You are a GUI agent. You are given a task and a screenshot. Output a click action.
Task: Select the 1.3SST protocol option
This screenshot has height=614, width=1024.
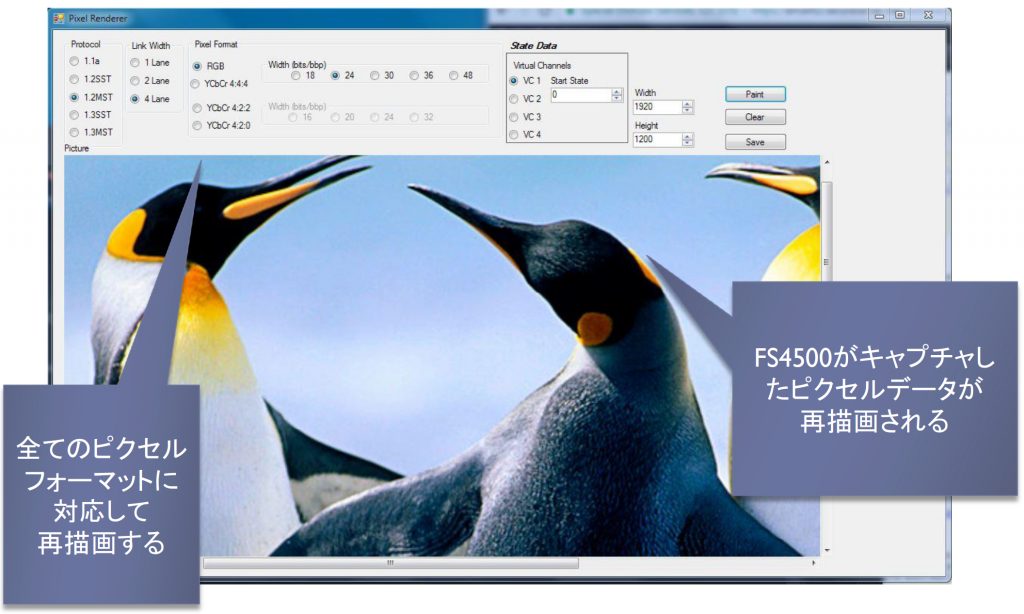tap(74, 115)
